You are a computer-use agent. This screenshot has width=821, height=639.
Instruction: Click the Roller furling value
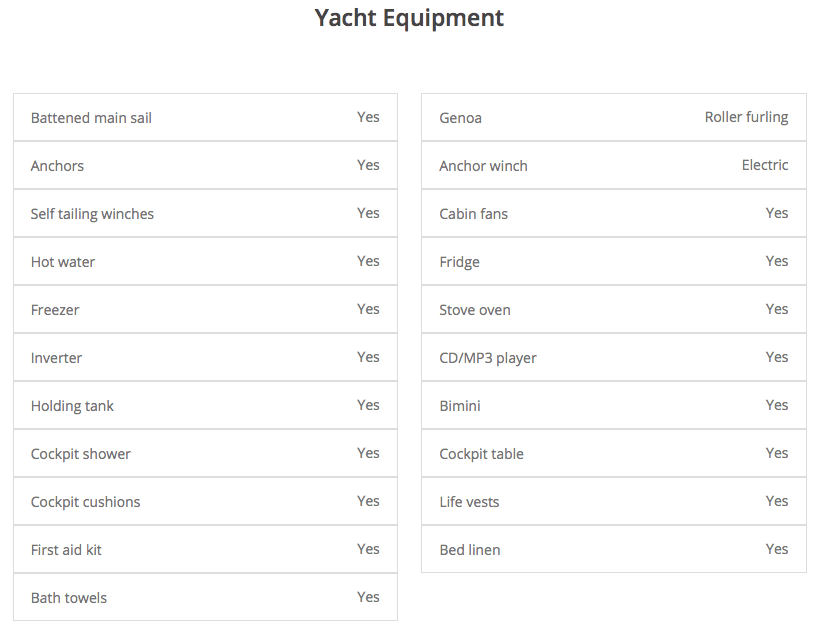(746, 117)
